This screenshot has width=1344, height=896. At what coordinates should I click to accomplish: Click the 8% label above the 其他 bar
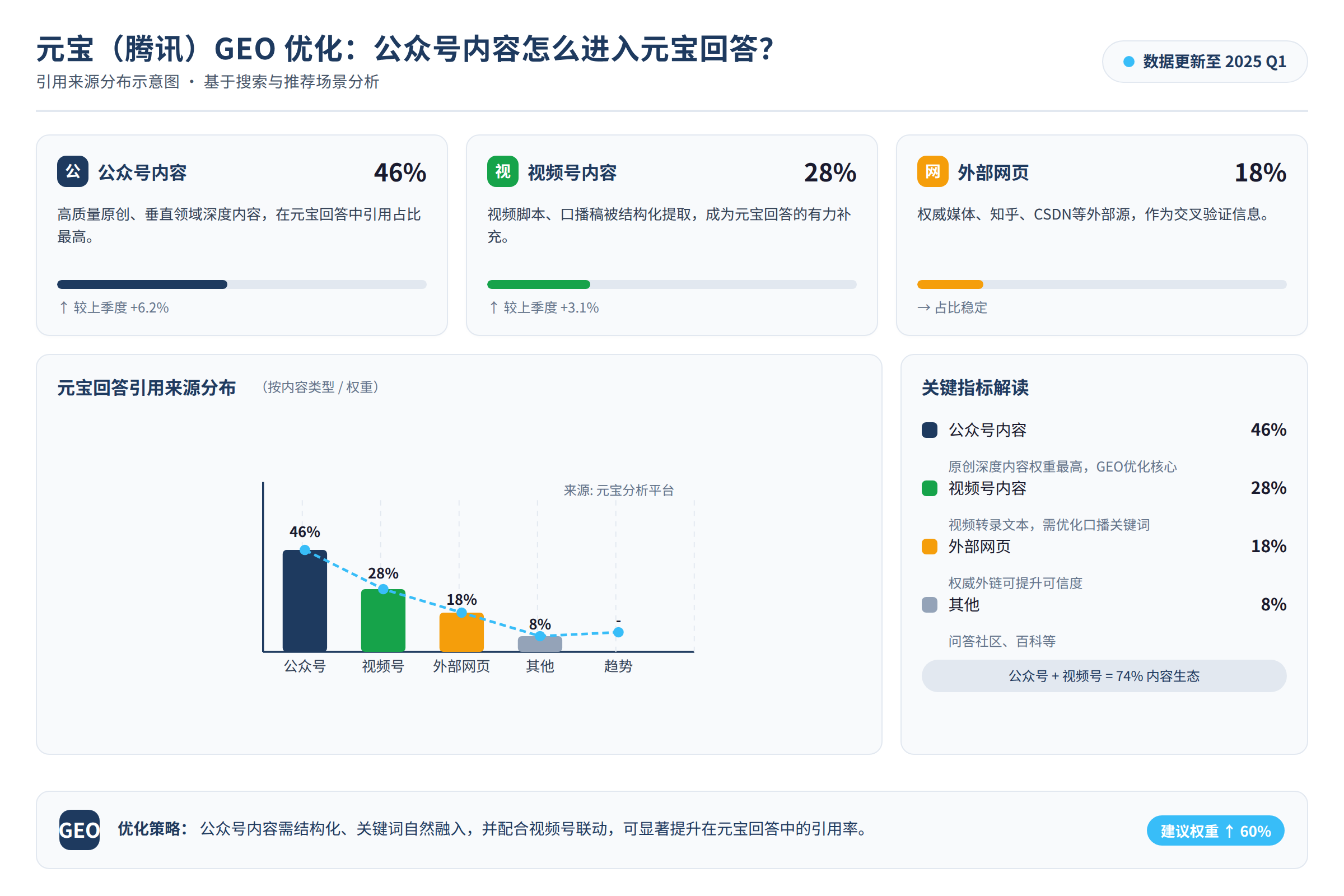tap(540, 624)
